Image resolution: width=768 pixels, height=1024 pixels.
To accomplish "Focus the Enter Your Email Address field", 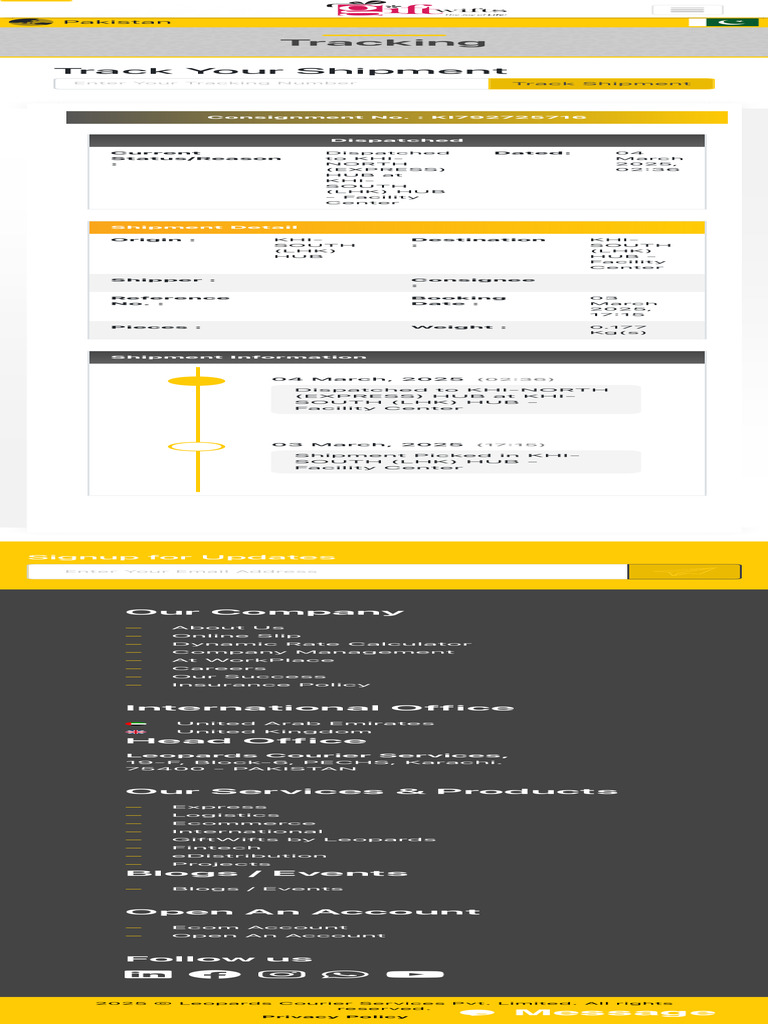I will [x=327, y=571].
